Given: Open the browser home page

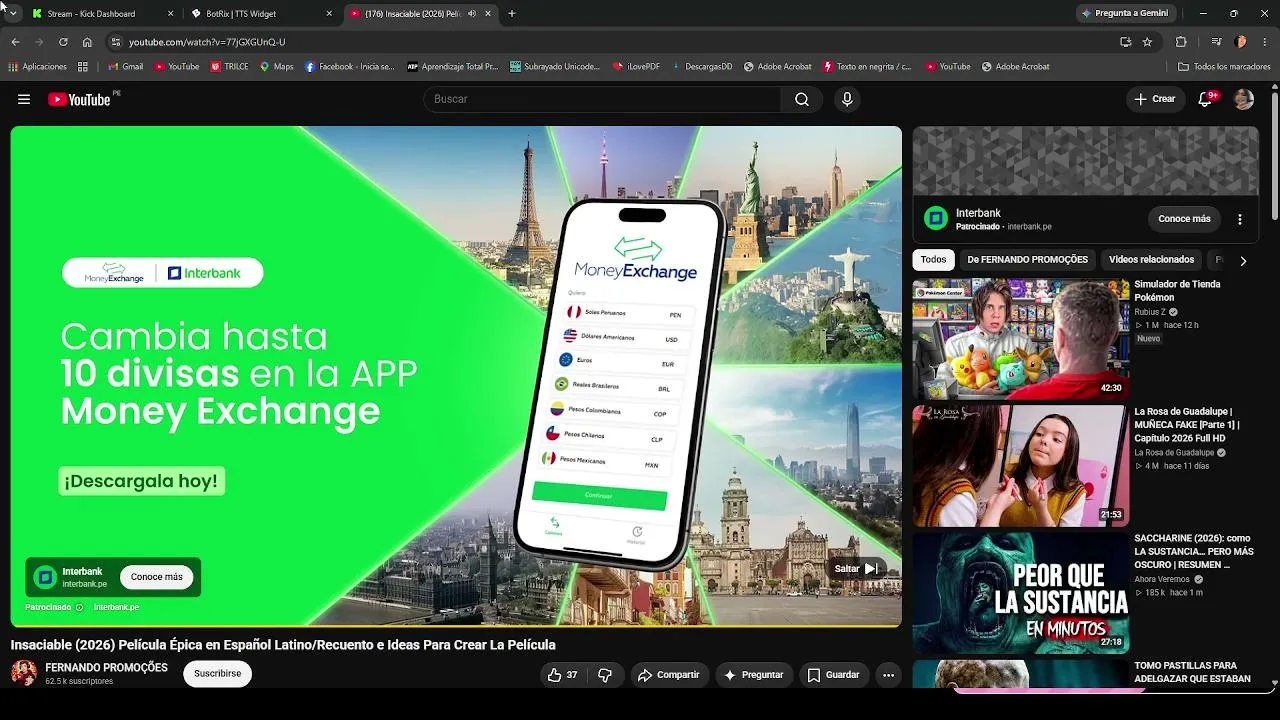Looking at the screenshot, I should click(87, 42).
